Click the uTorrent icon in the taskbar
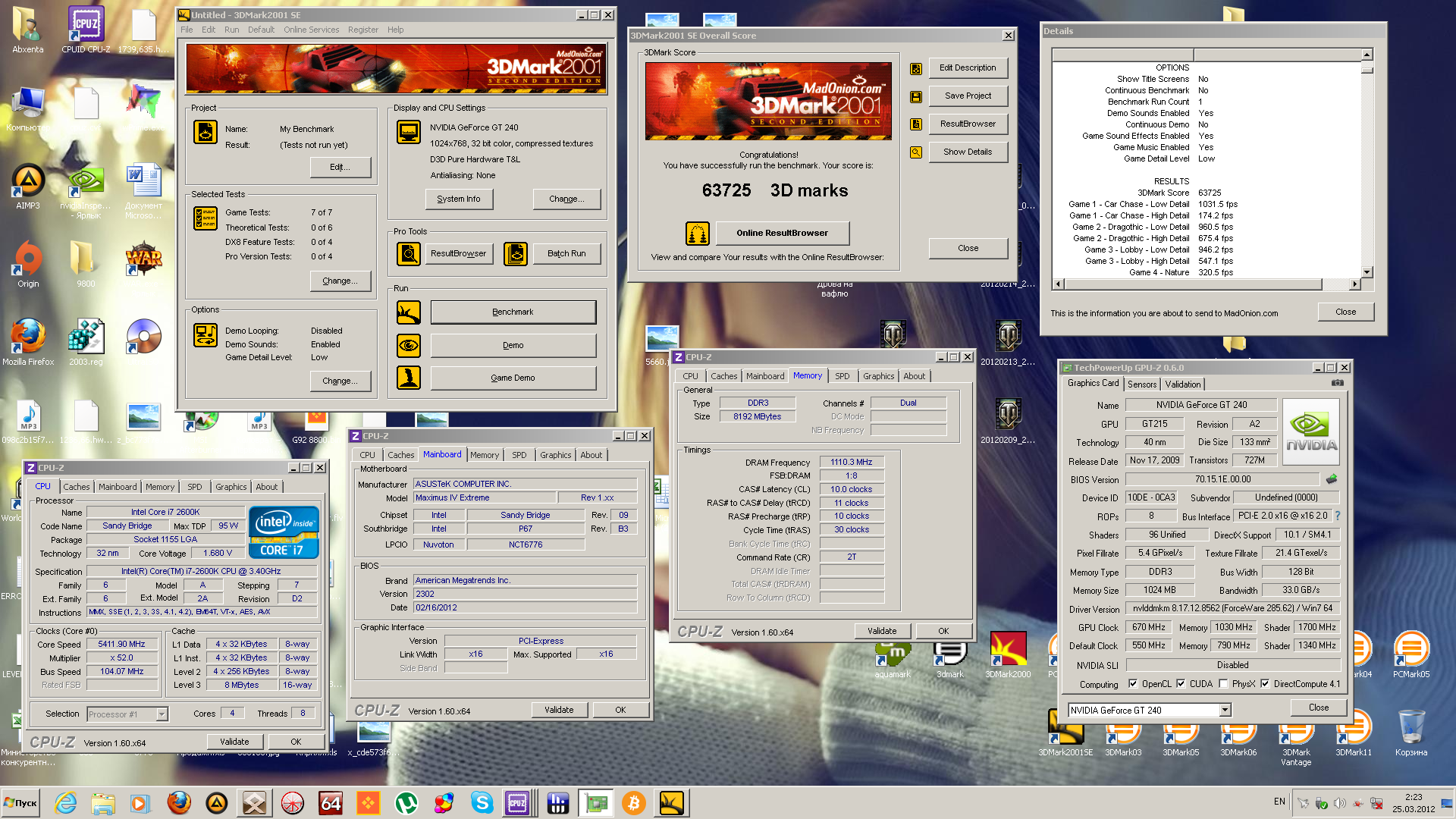The height and width of the screenshot is (819, 1456). click(x=406, y=803)
